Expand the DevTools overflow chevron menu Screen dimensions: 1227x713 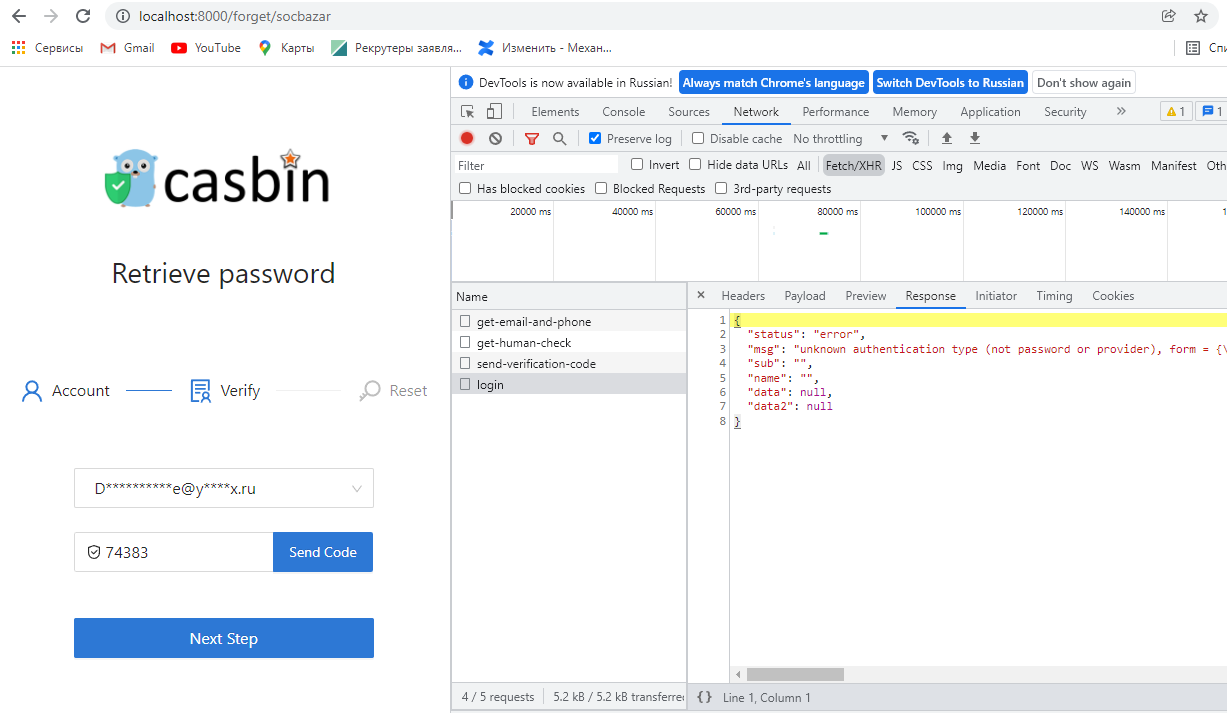tap(1123, 111)
